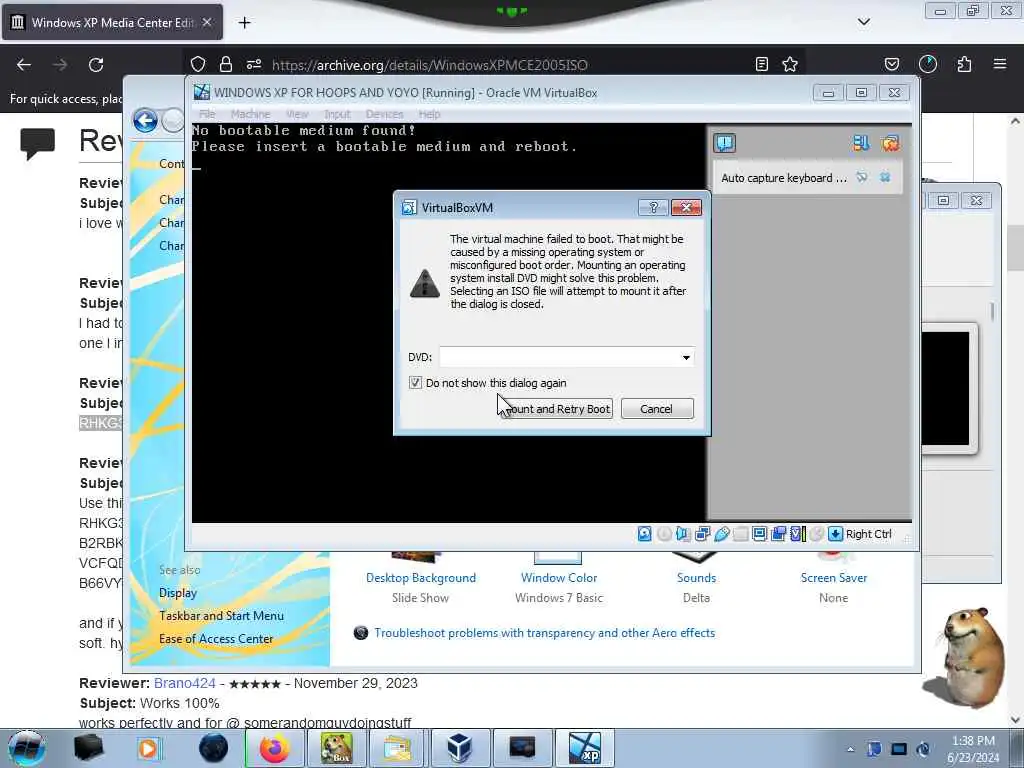Open the Machine menu in VirtualBox window
Viewport: 1024px width, 768px height.
pos(250,114)
